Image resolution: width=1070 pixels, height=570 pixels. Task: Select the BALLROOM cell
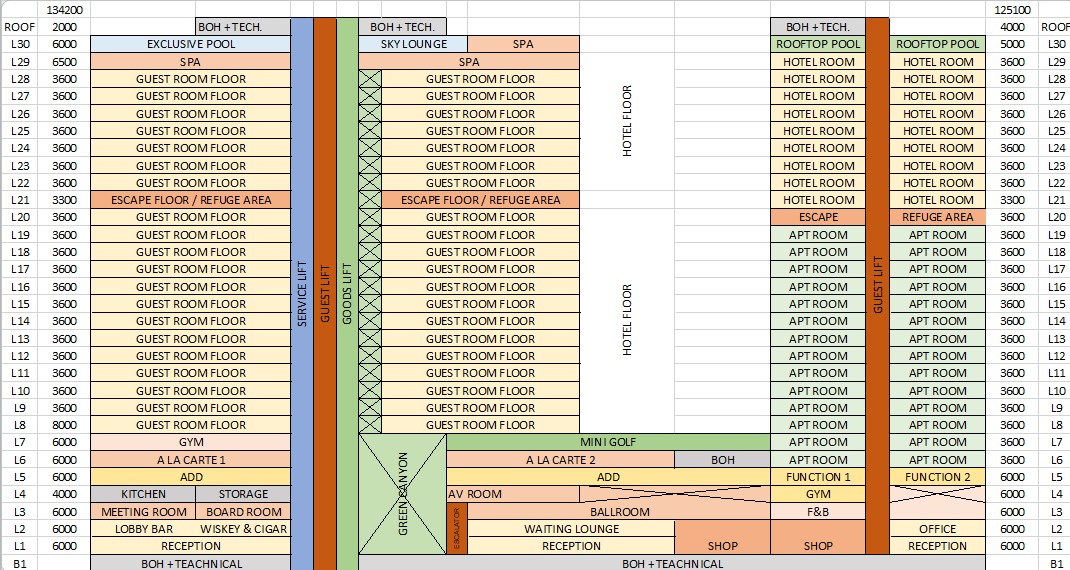point(617,512)
